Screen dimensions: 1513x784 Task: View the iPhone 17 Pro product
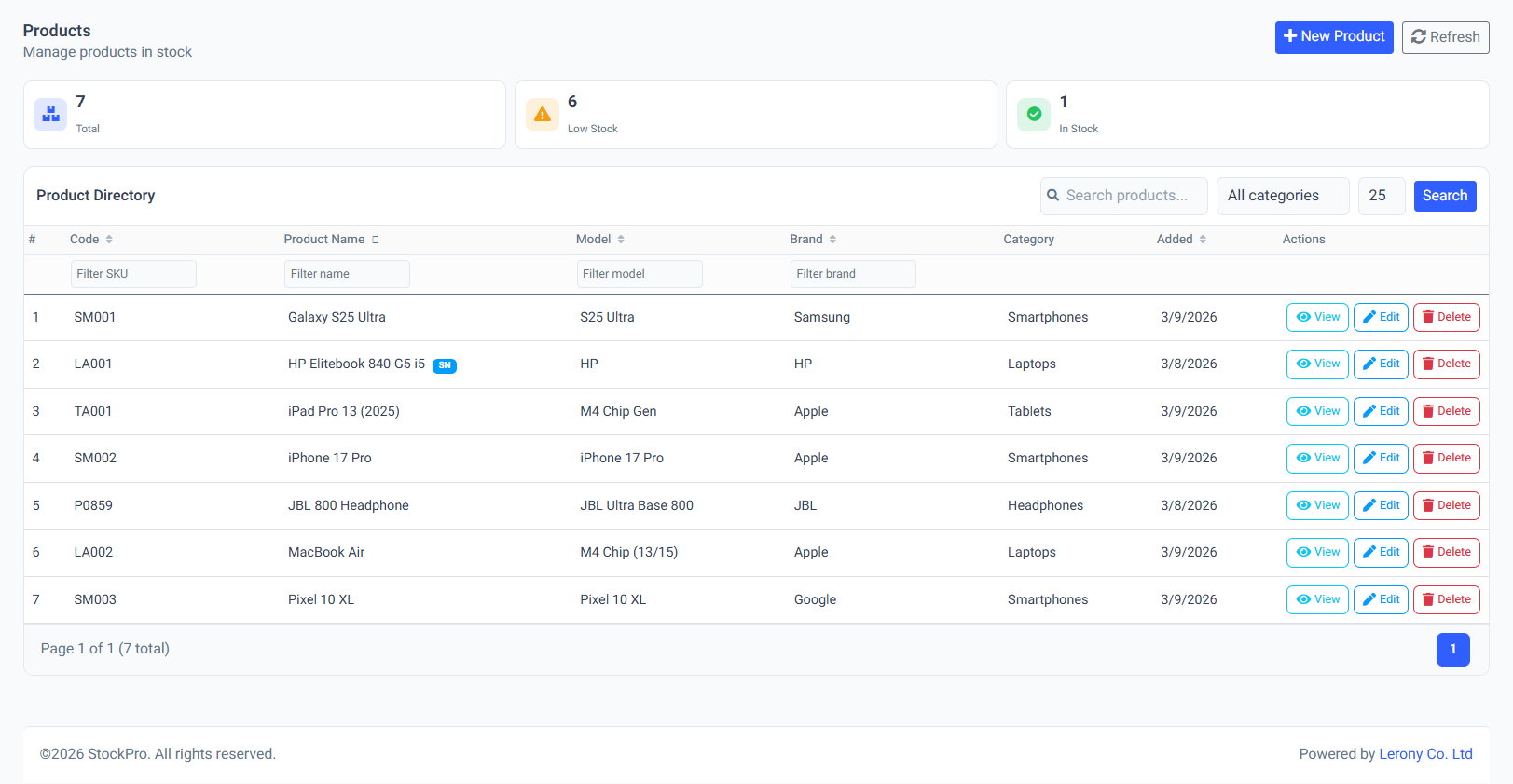coord(1317,459)
